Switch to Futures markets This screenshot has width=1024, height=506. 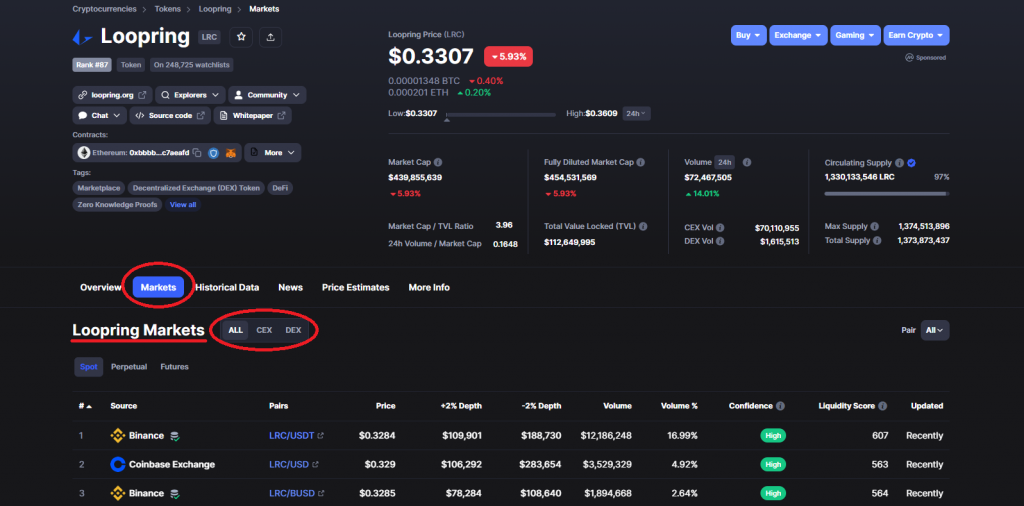[x=174, y=367]
